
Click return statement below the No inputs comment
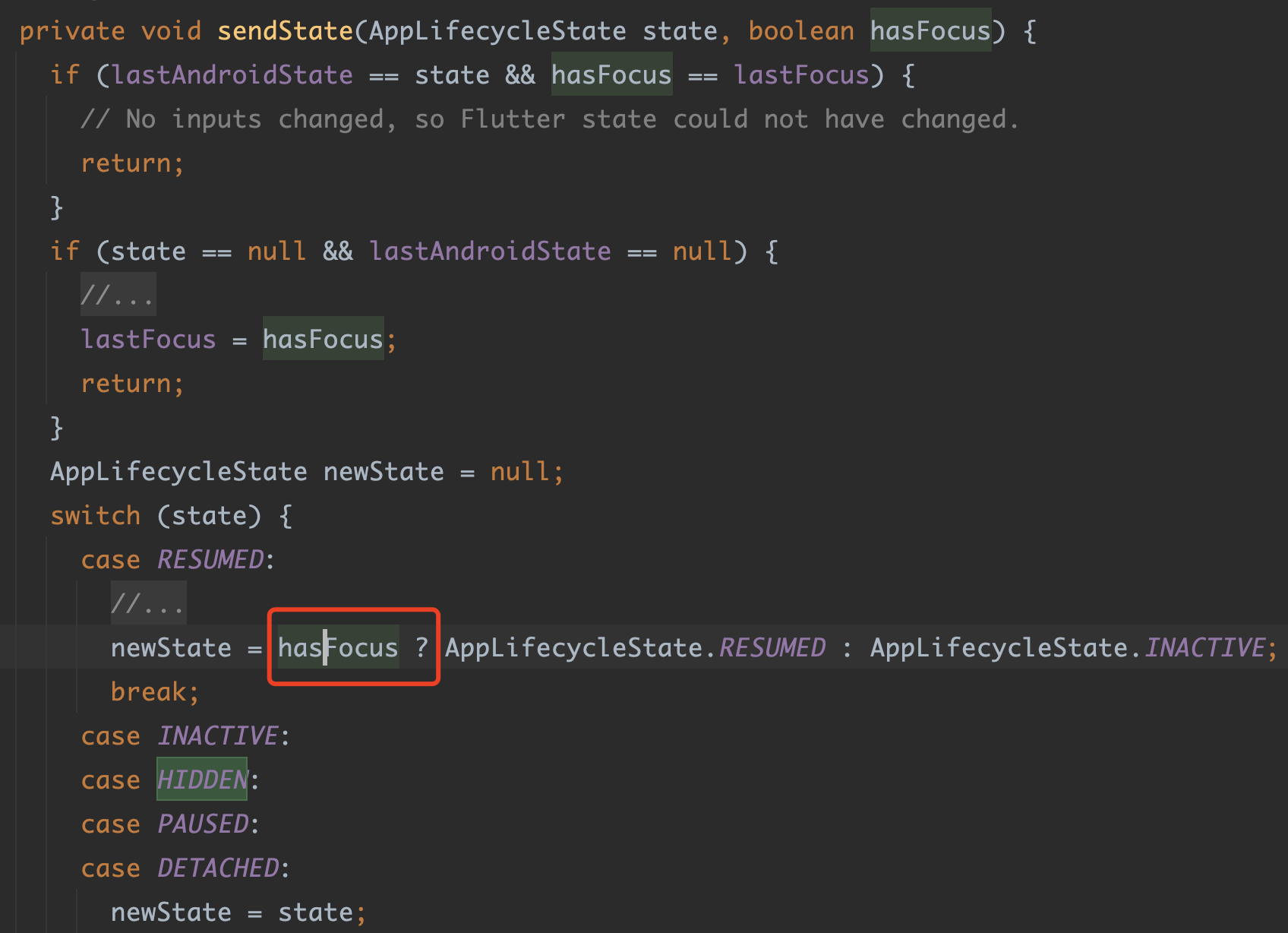(132, 163)
